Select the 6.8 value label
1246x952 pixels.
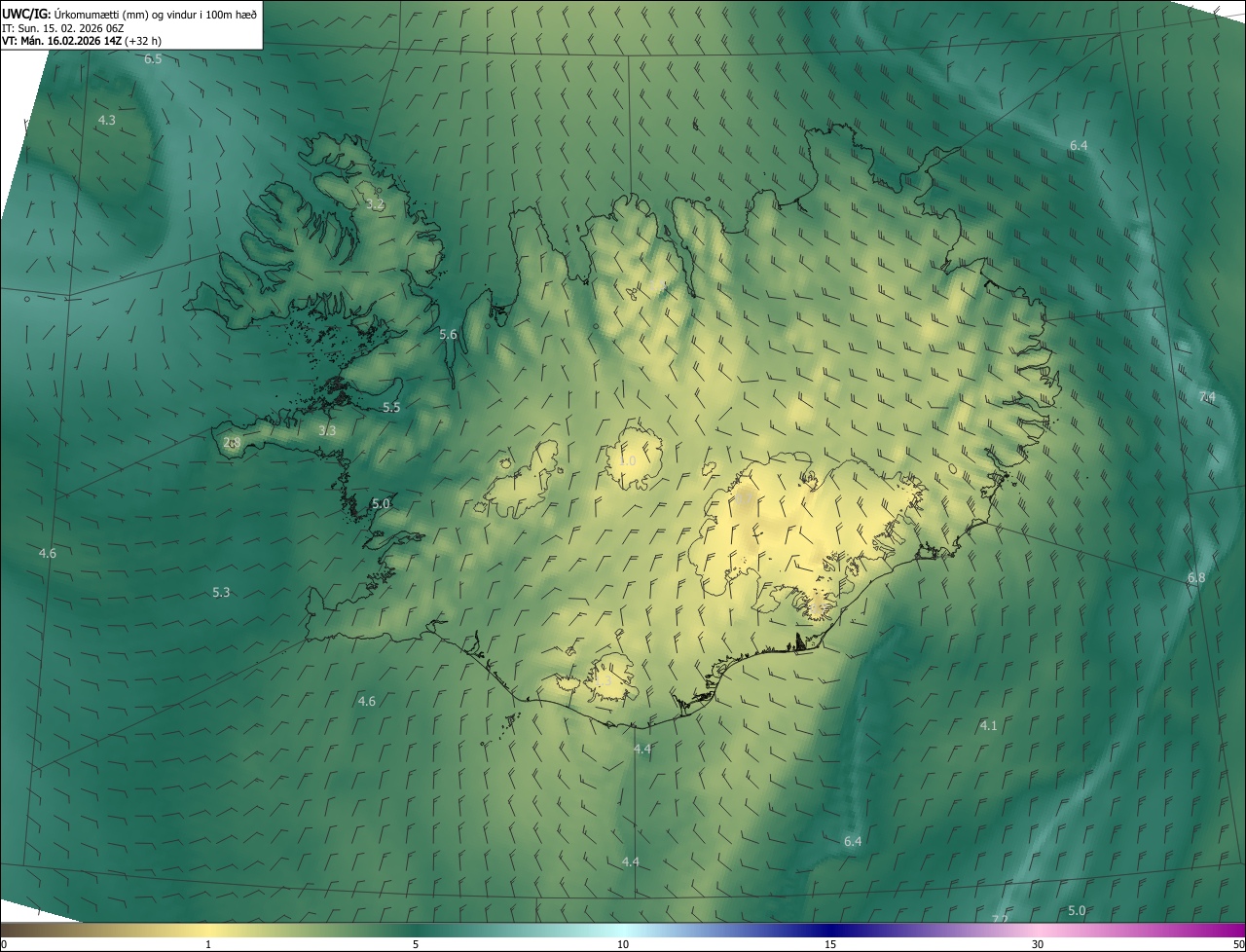1196,577
